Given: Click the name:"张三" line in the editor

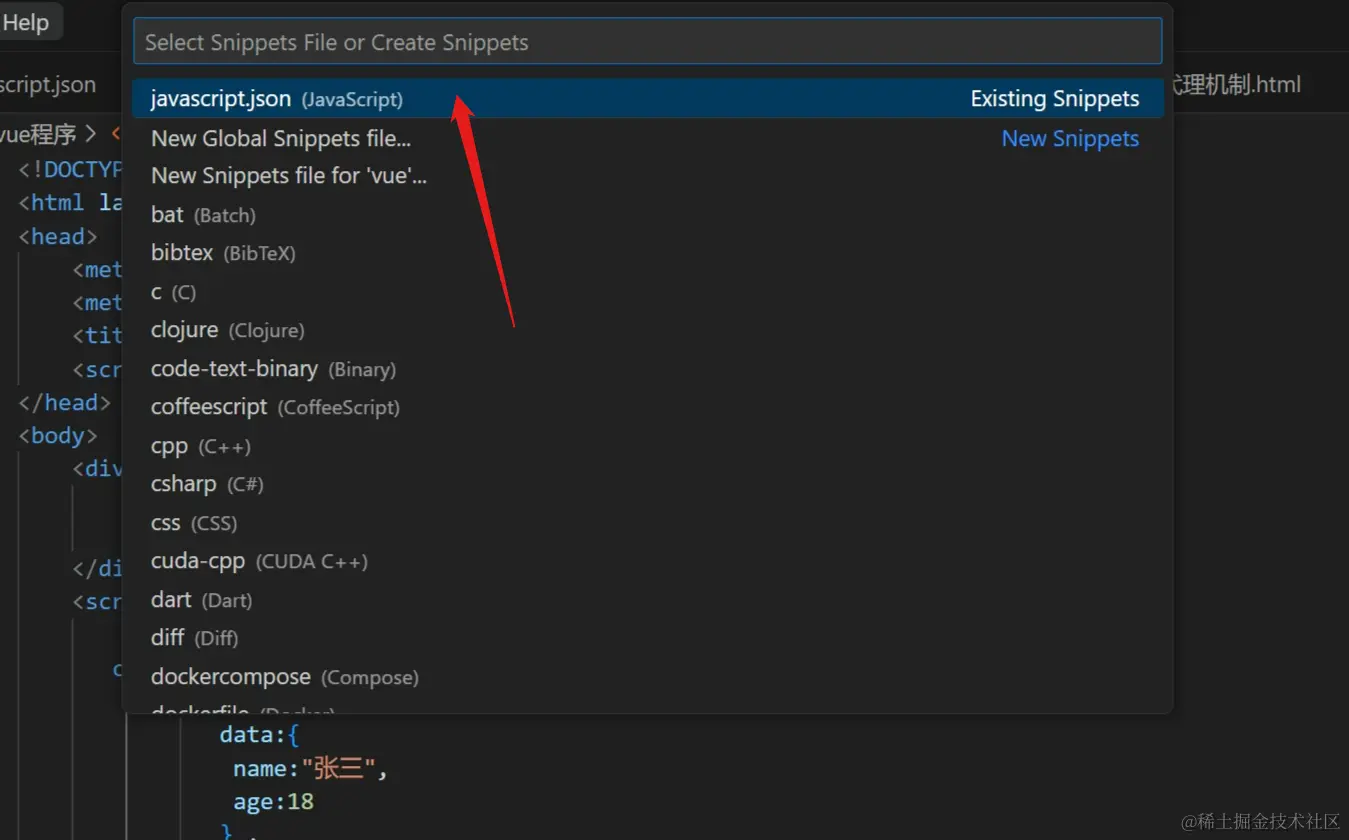Looking at the screenshot, I should [310, 768].
